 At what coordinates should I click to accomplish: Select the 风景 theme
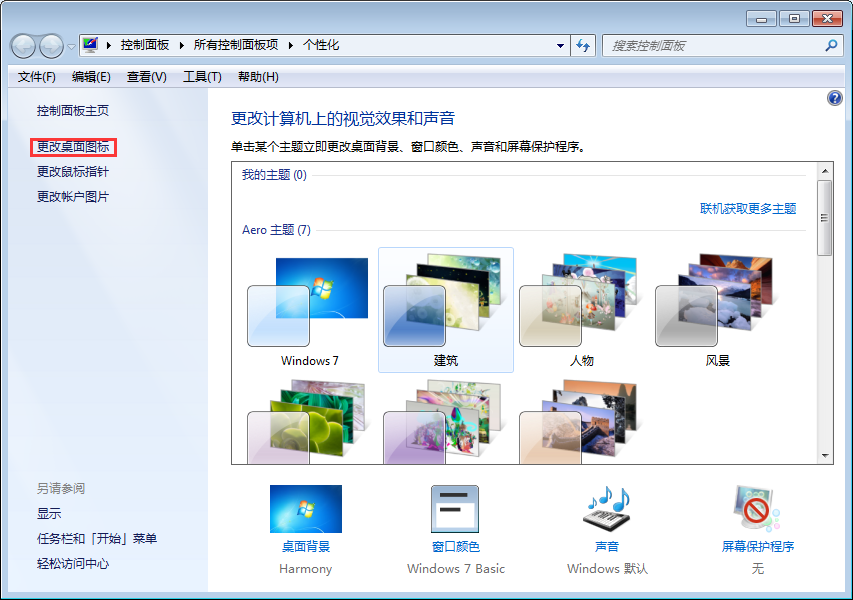click(x=718, y=310)
